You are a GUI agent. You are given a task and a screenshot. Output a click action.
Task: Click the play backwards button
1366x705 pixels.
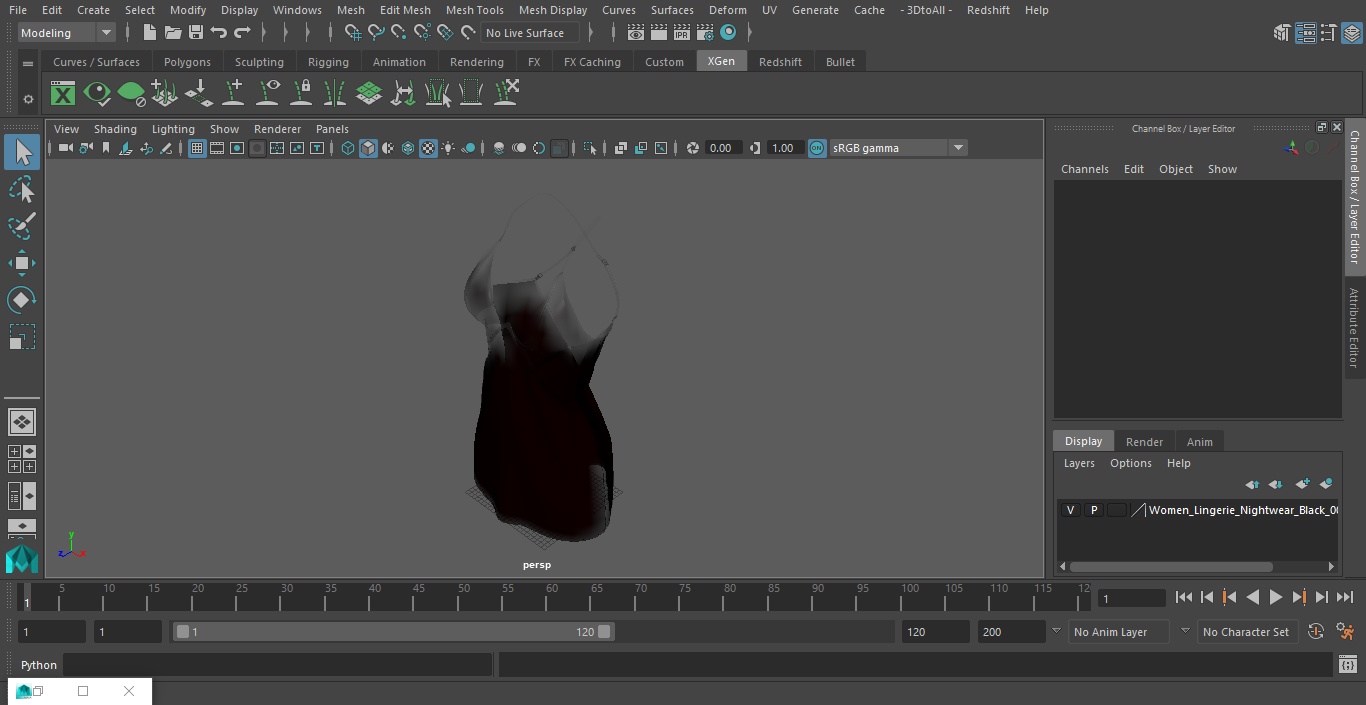(x=1252, y=597)
